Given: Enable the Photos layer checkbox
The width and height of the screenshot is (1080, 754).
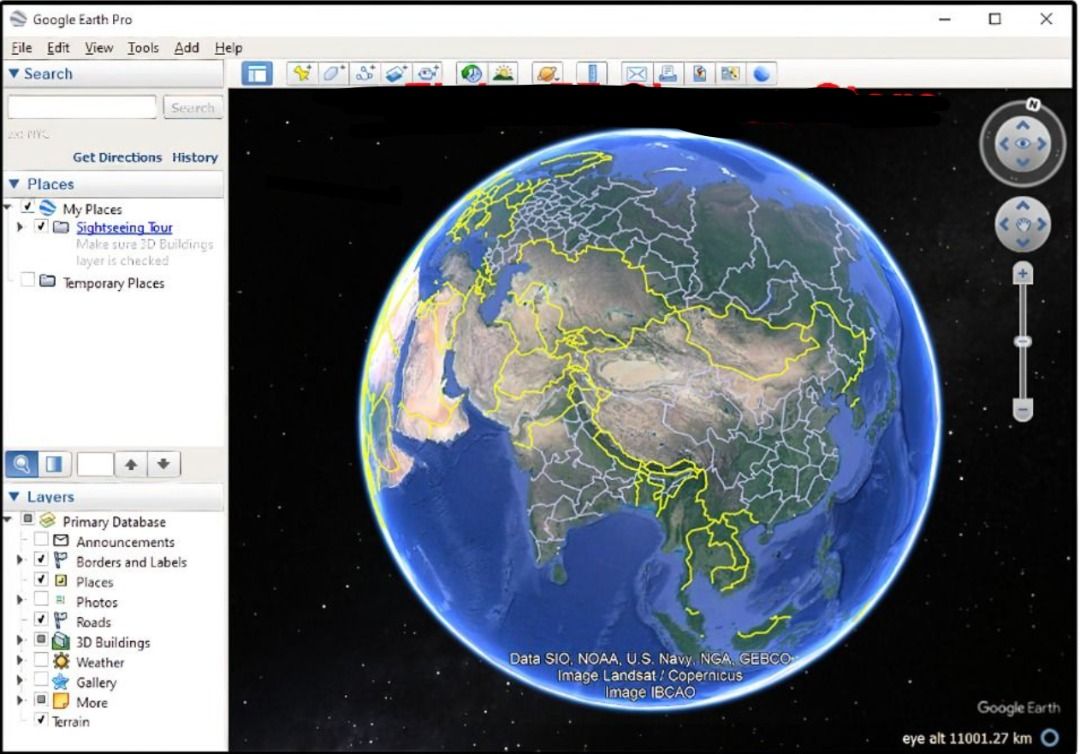Looking at the screenshot, I should tap(41, 599).
